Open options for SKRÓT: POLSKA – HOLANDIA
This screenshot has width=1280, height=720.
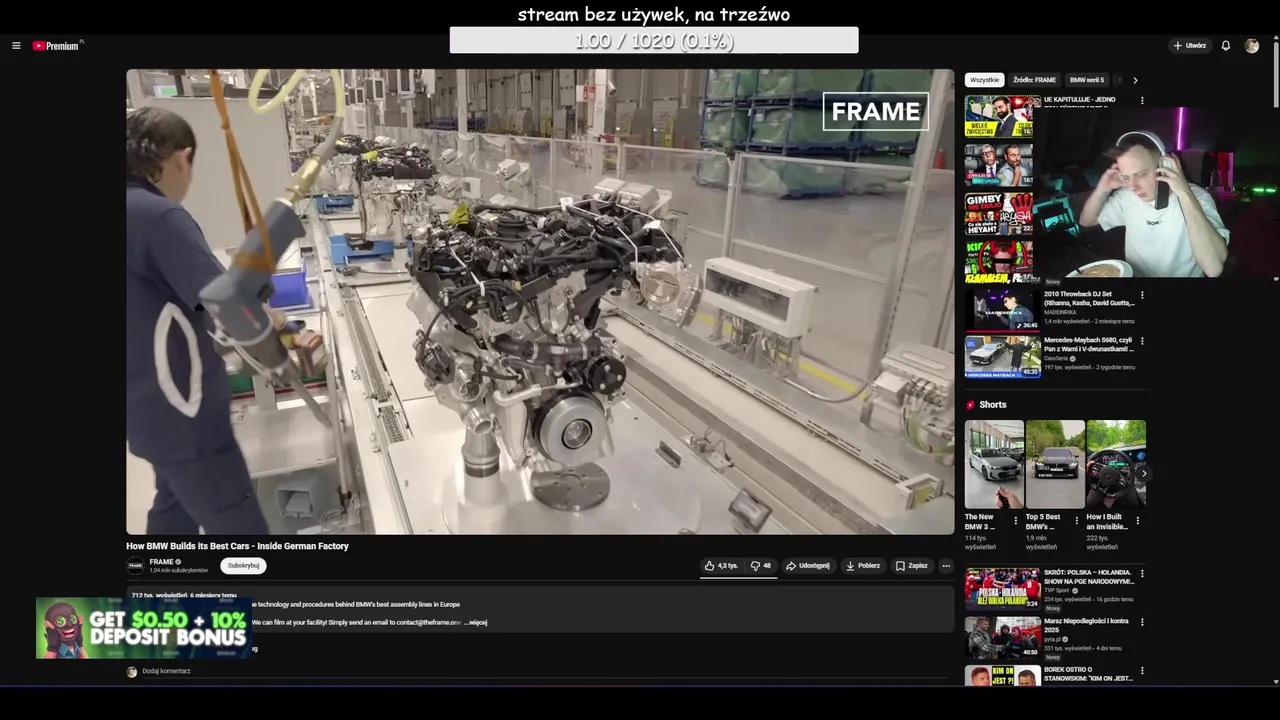[1142, 574]
